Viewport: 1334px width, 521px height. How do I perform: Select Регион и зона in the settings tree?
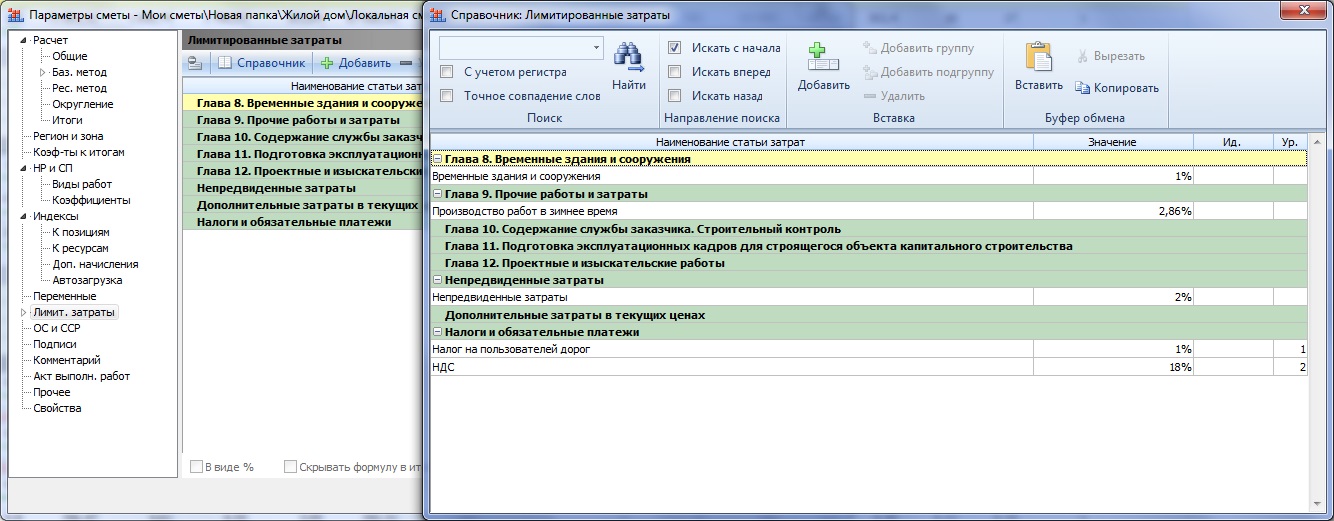67,136
